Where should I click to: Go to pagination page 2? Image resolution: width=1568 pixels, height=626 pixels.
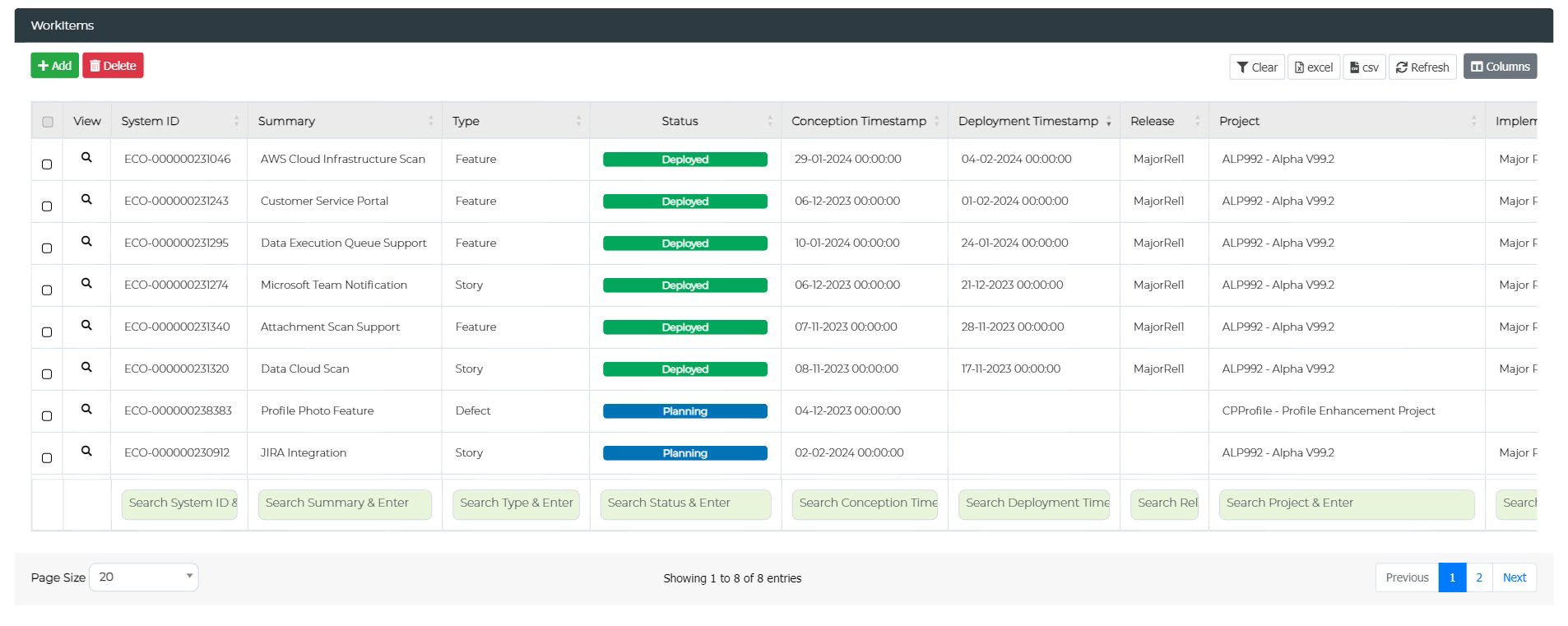(x=1479, y=577)
